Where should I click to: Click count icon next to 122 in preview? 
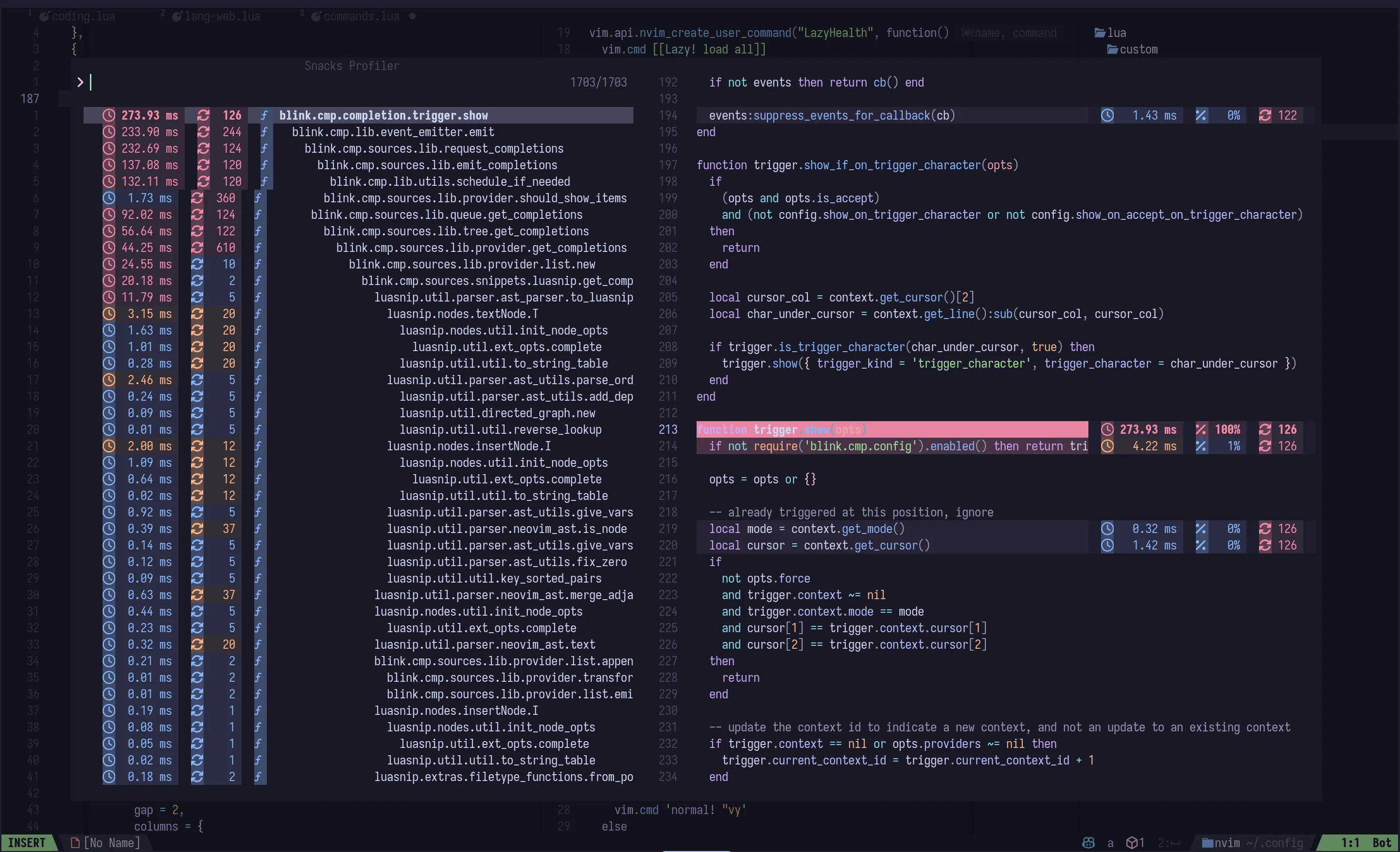[1265, 115]
